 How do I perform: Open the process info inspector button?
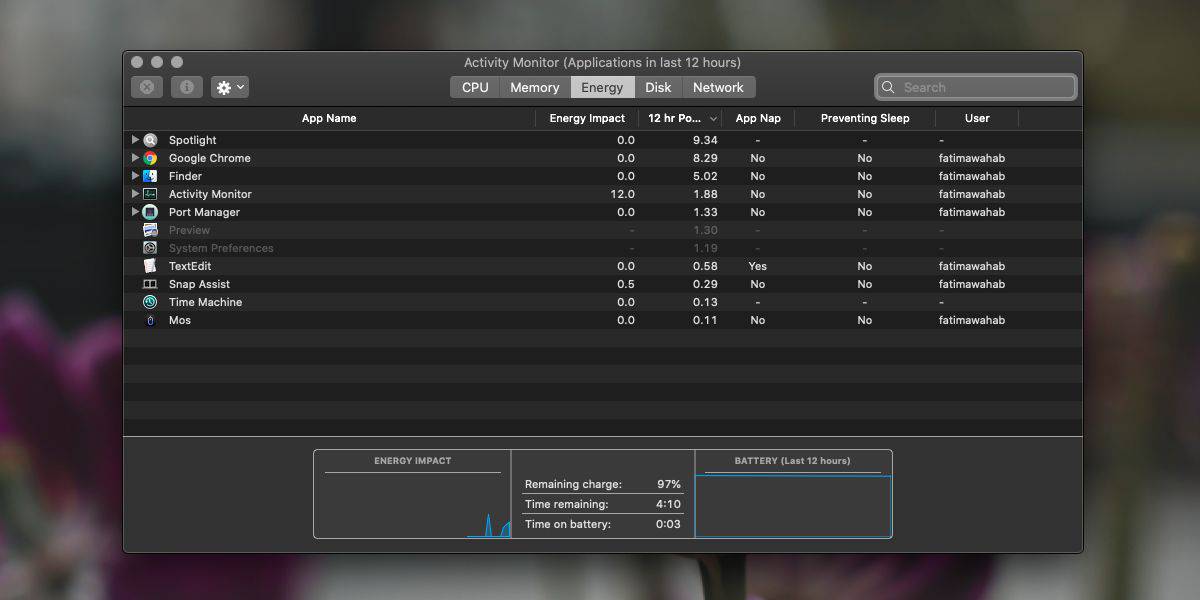click(x=186, y=87)
